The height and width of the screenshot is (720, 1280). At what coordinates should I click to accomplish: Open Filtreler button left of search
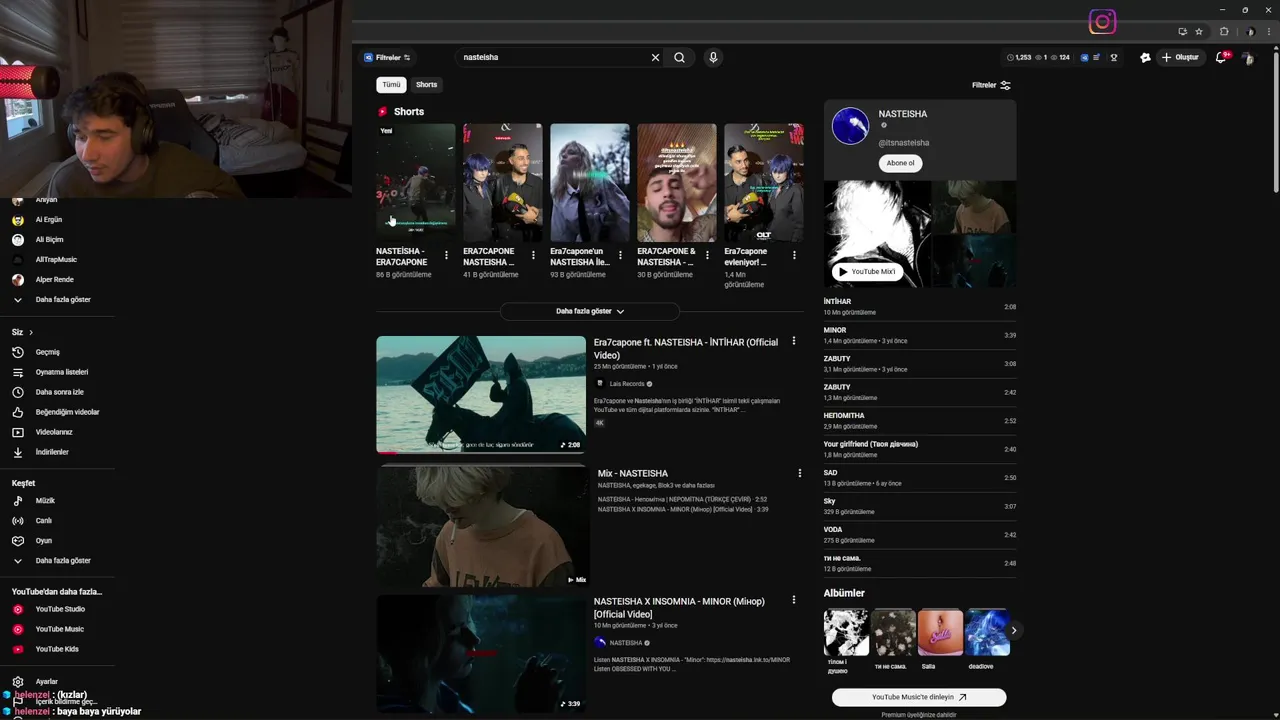tap(387, 57)
